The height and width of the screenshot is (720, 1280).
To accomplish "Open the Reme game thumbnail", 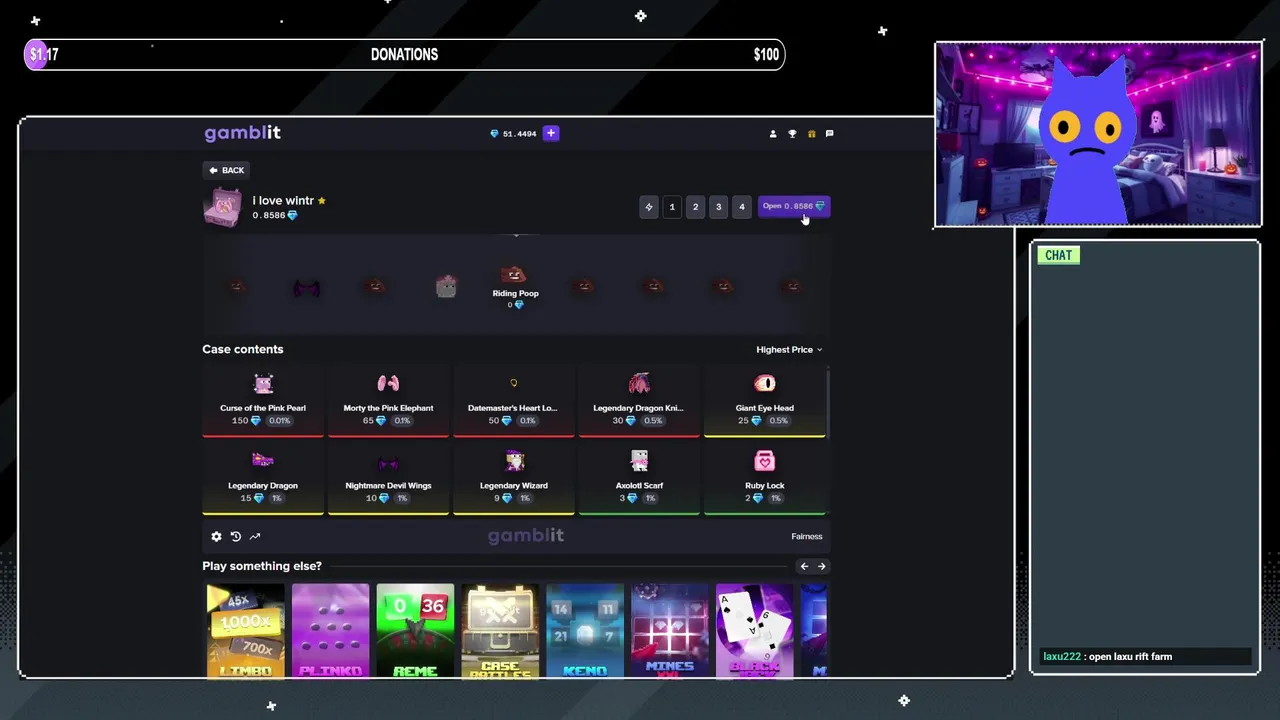I will tap(415, 631).
